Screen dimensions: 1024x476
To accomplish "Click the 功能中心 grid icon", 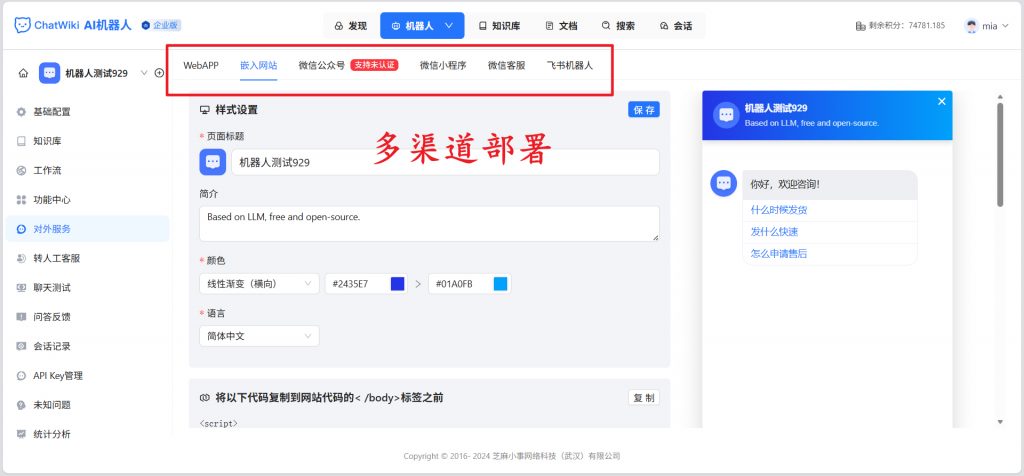I will pos(21,200).
